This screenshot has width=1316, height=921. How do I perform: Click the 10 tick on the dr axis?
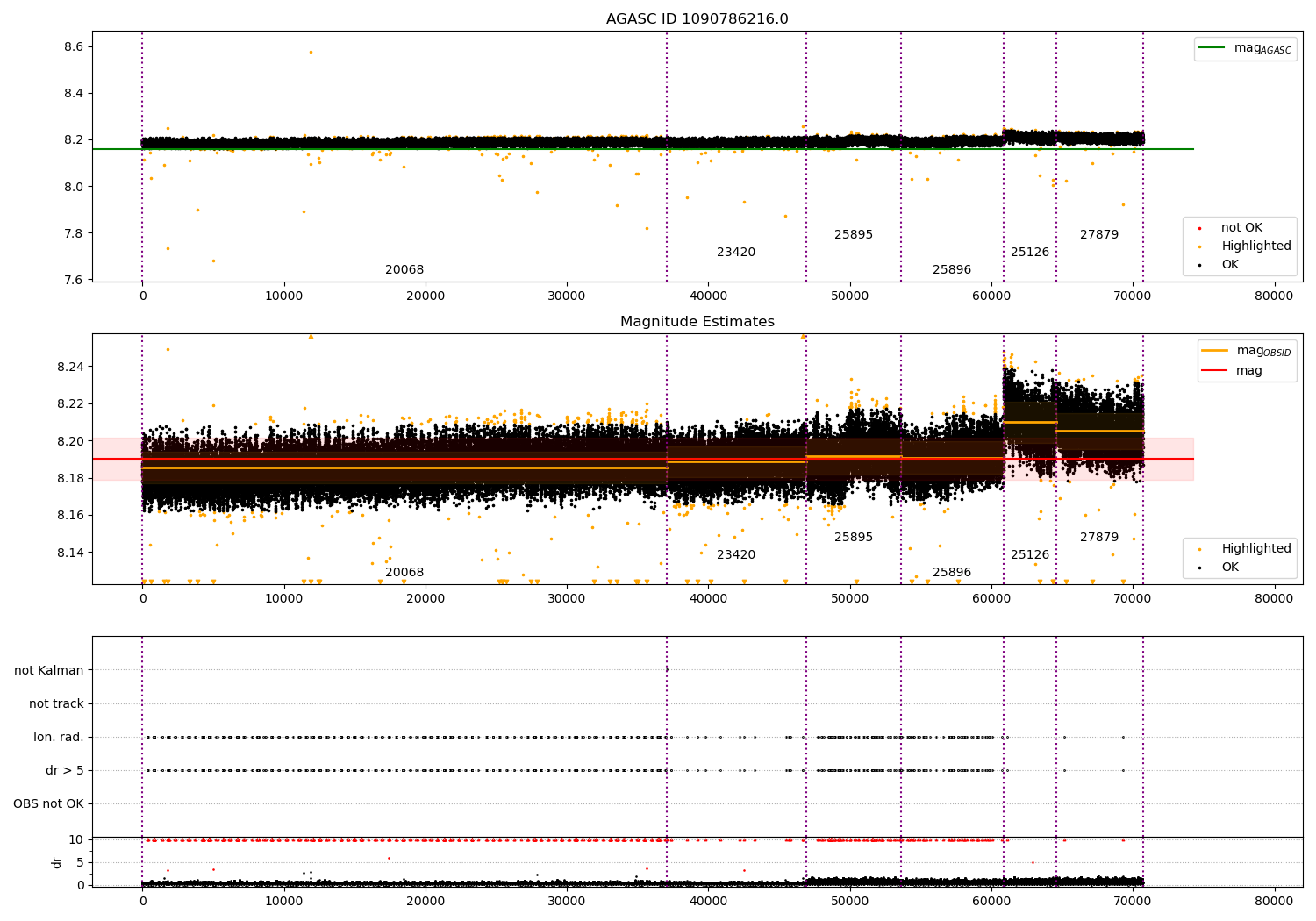tap(76, 839)
